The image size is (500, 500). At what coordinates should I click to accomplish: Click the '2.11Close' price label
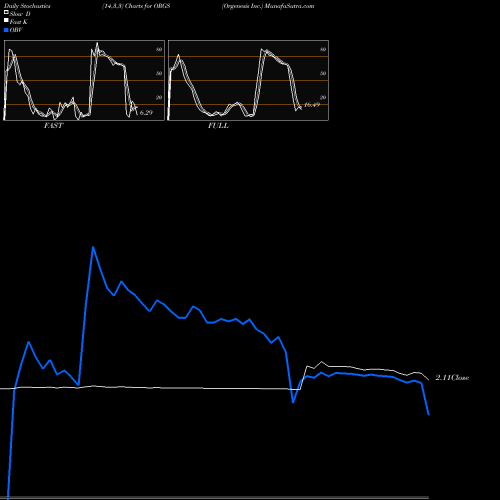[x=452, y=378]
